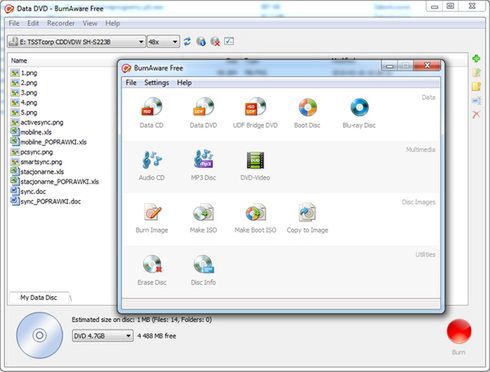Select file 4.png
Image resolution: width=490 pixels, height=372 pixels.
pyautogui.click(x=24, y=102)
